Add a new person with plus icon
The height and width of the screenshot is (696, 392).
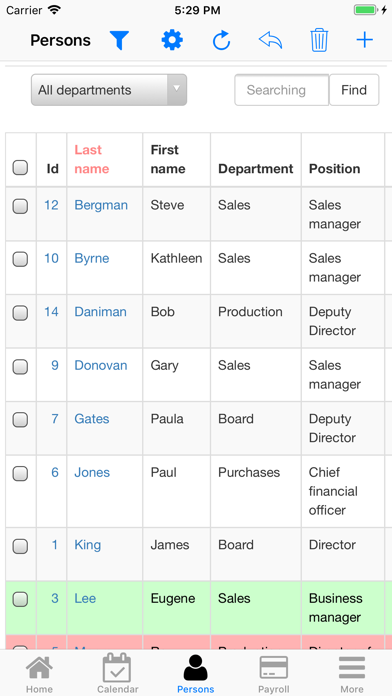click(x=364, y=40)
